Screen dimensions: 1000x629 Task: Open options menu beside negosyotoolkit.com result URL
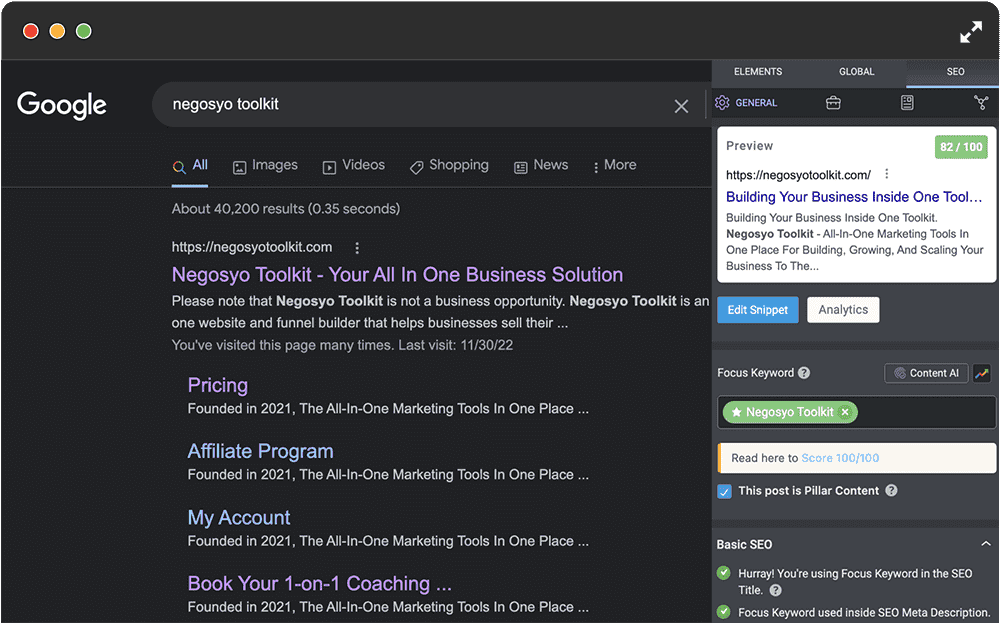(357, 248)
